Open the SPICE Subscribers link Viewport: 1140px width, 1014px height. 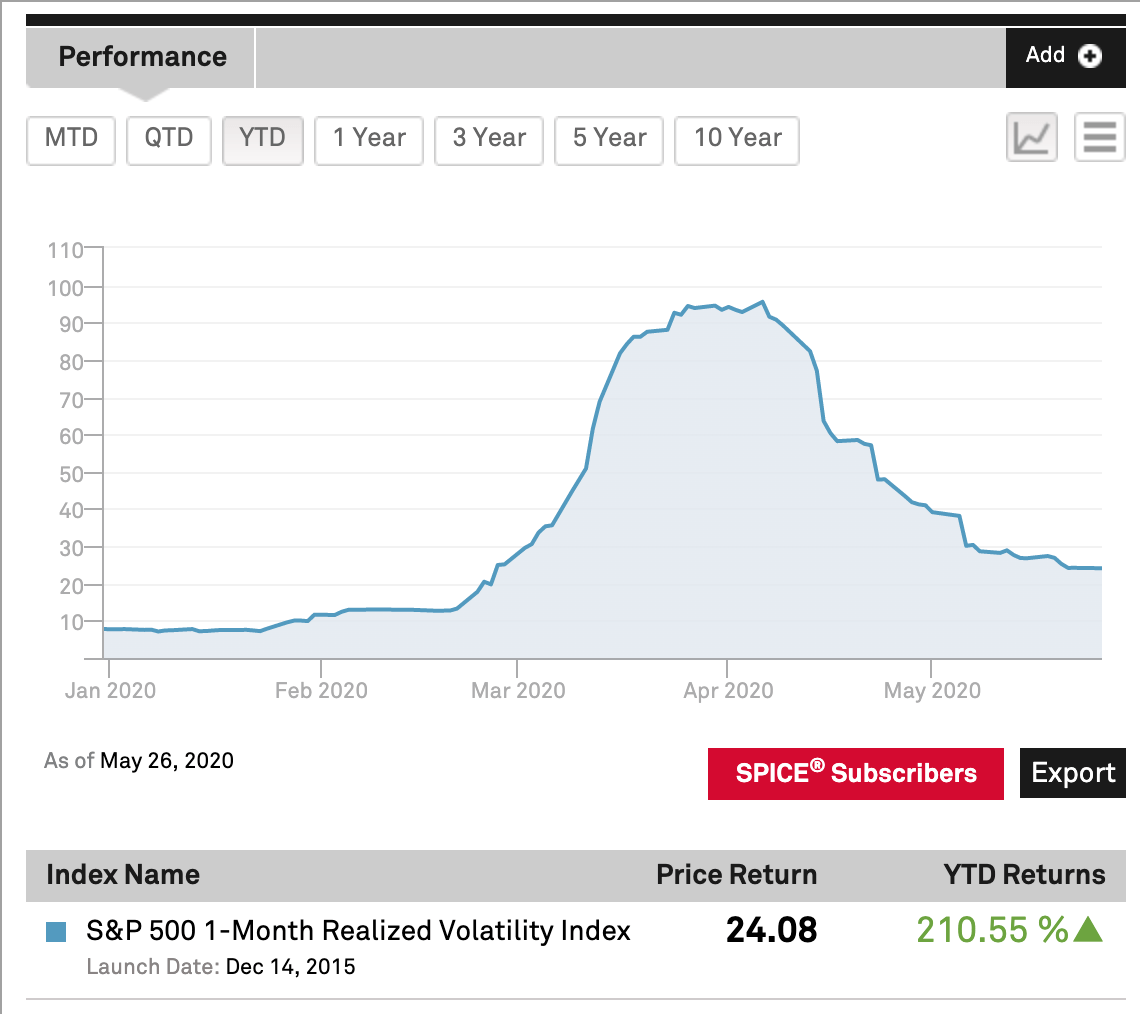(856, 773)
